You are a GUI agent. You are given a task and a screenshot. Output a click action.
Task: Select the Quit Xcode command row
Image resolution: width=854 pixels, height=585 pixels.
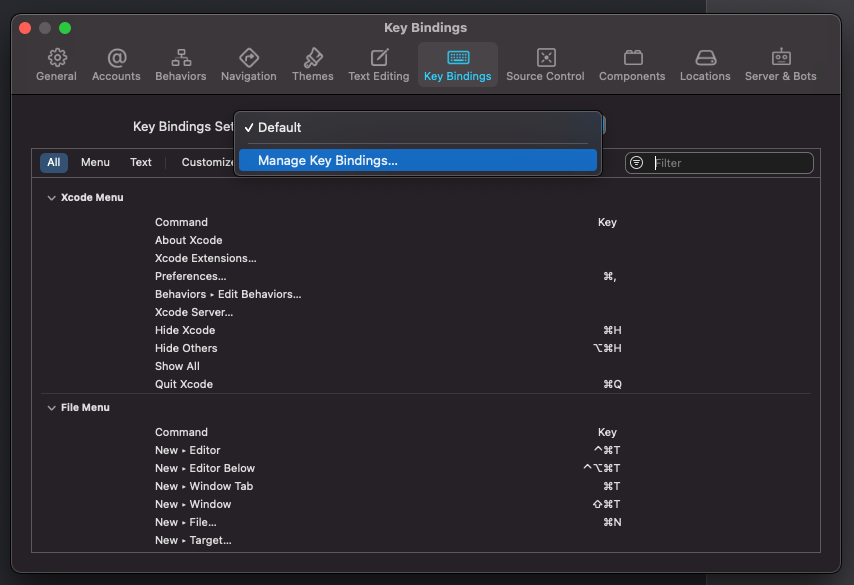pos(425,384)
